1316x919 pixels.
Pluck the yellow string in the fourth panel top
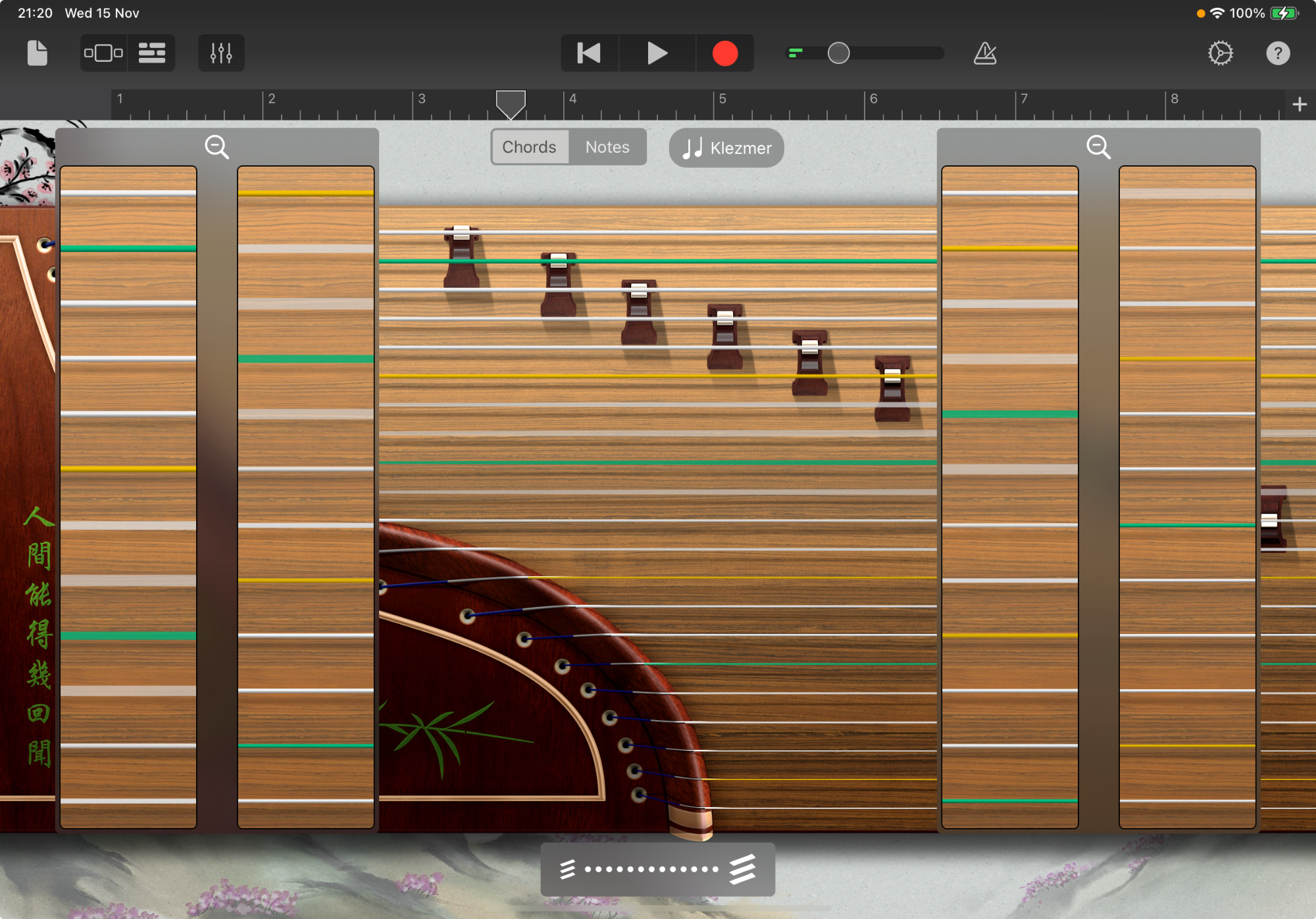(1188, 359)
